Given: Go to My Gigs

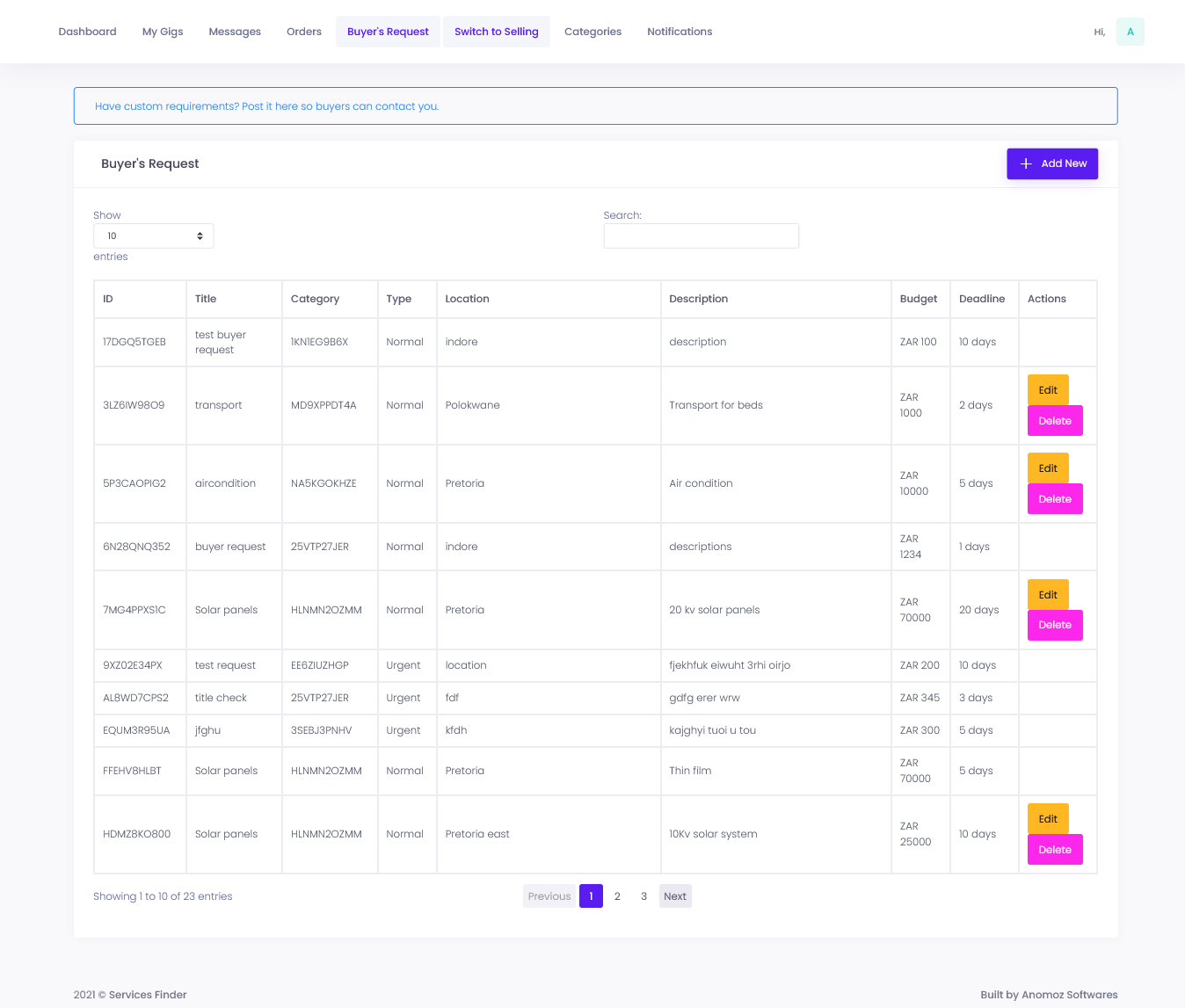Looking at the screenshot, I should (x=162, y=31).
